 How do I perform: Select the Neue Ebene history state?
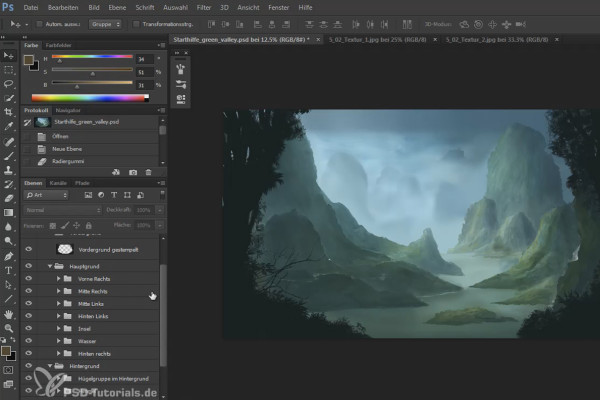90,149
